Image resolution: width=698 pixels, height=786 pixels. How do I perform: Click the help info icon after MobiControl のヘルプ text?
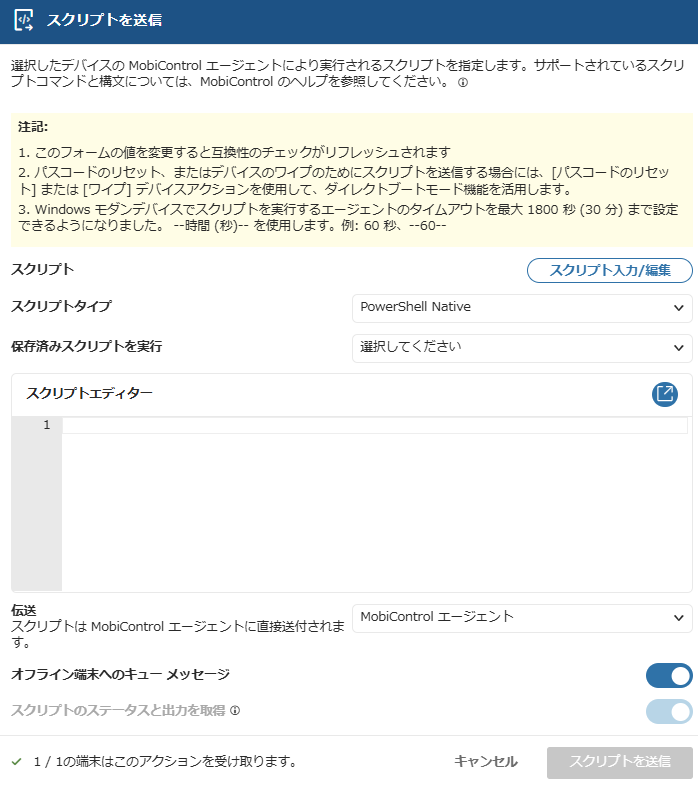point(463,83)
